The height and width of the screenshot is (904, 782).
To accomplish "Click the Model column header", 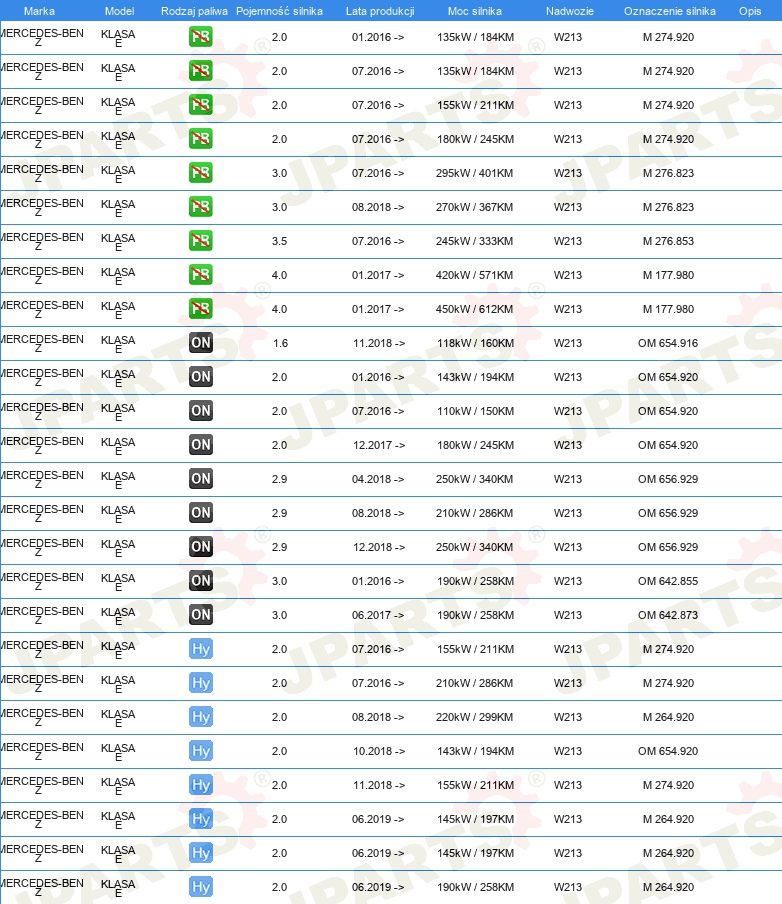I will click(119, 11).
